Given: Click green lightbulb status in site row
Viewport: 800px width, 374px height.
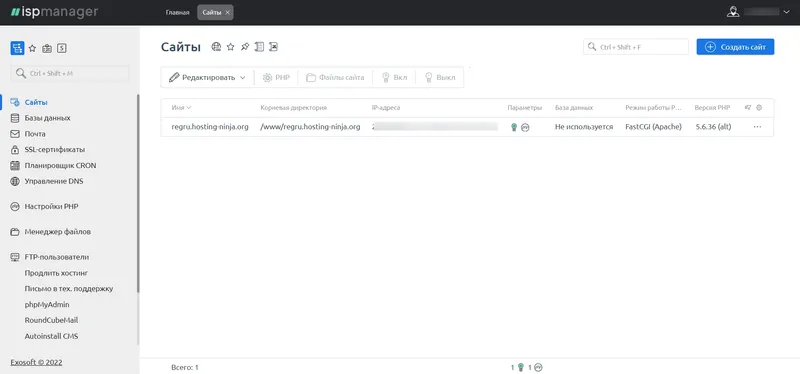Looking at the screenshot, I should (514, 127).
